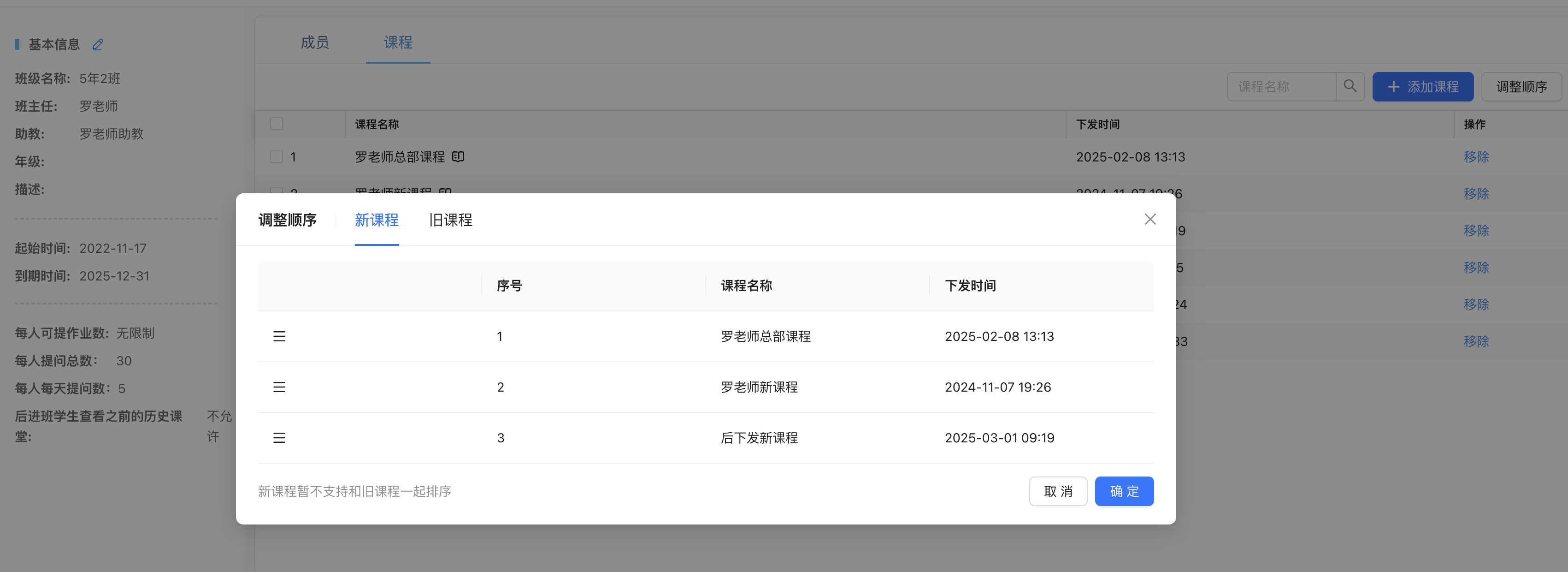Switch to the 旧课程 tab in dialog
Image resolution: width=1568 pixels, height=572 pixels.
click(x=450, y=220)
